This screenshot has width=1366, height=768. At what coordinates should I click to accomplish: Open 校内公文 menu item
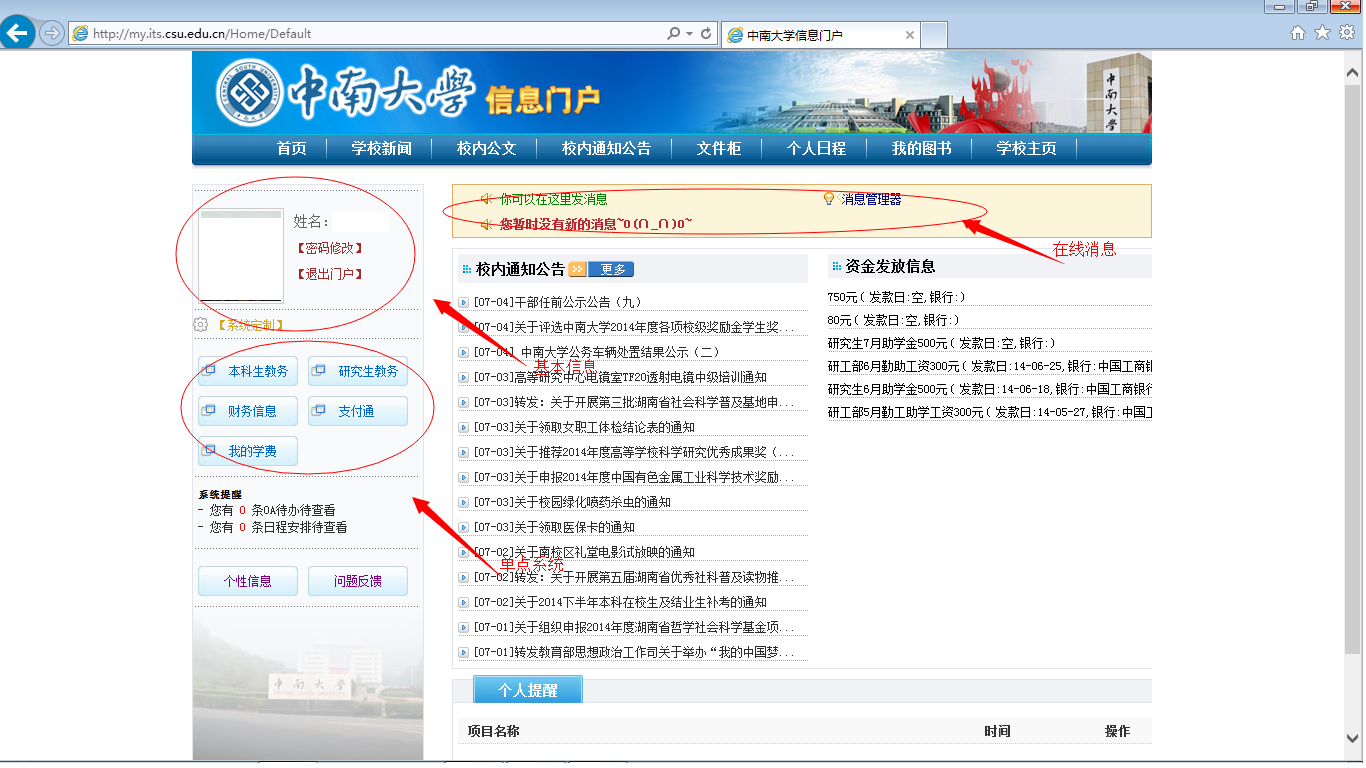click(486, 148)
